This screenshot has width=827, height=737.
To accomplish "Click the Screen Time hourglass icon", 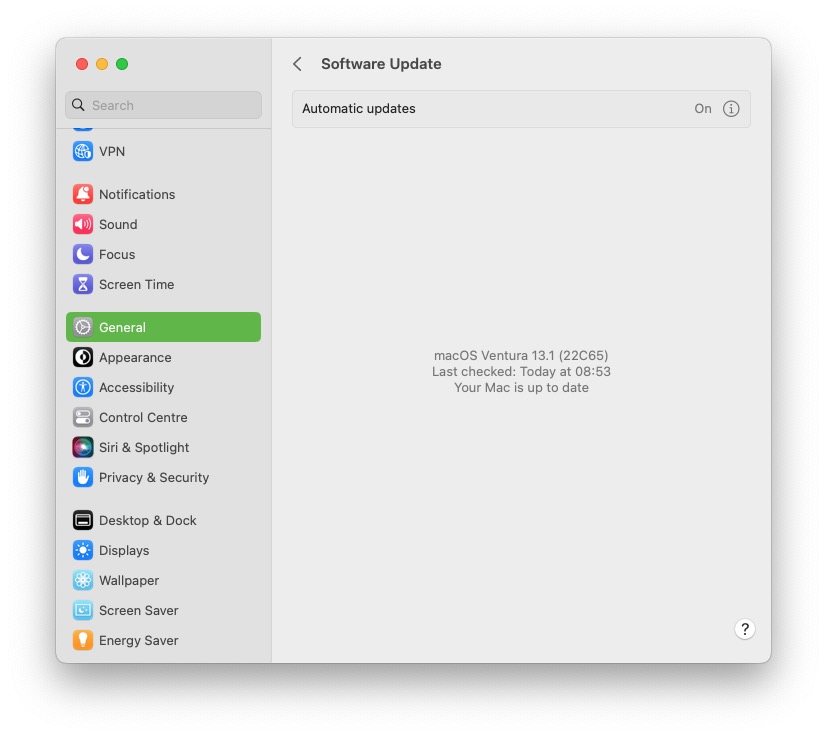I will (x=83, y=284).
